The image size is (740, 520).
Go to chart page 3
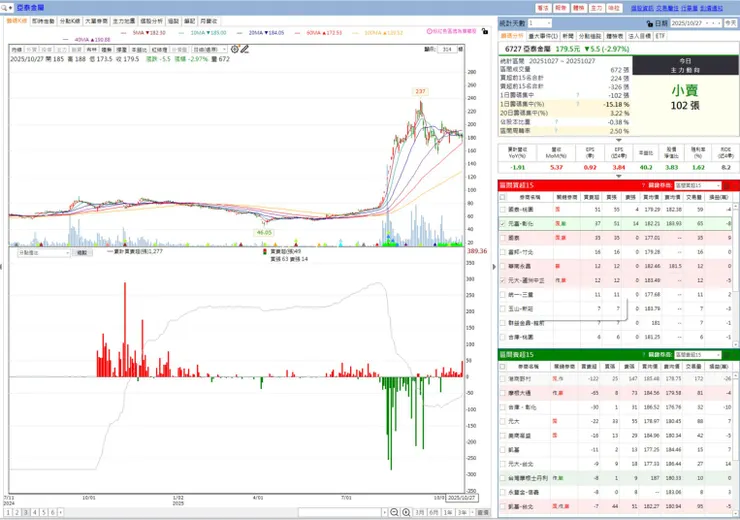(x=26, y=512)
